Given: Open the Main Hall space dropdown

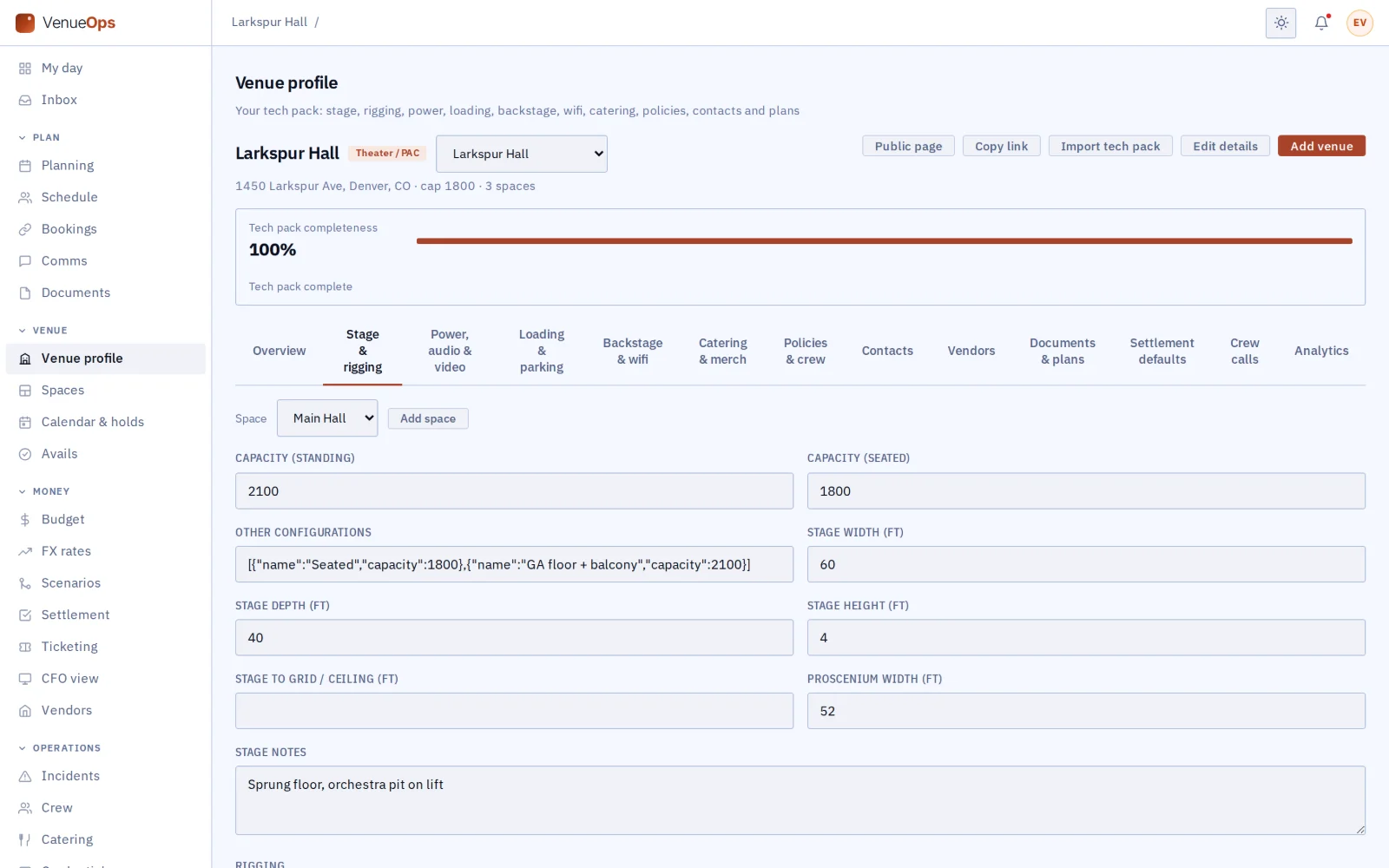Looking at the screenshot, I should [327, 418].
